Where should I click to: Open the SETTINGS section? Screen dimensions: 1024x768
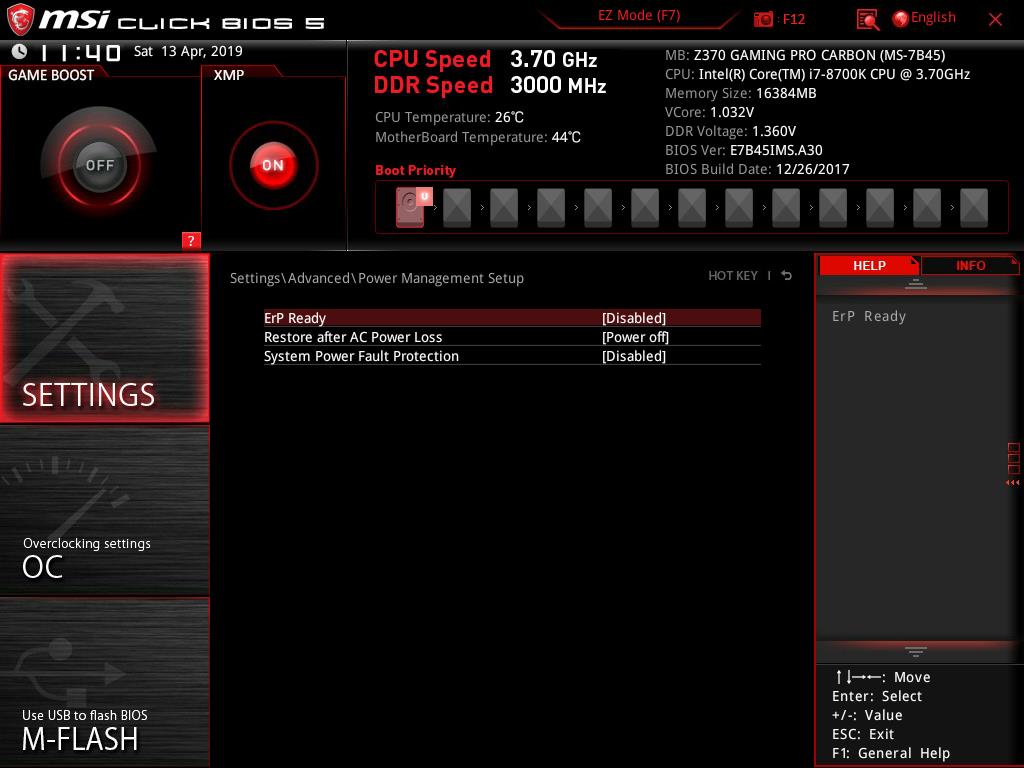click(104, 338)
